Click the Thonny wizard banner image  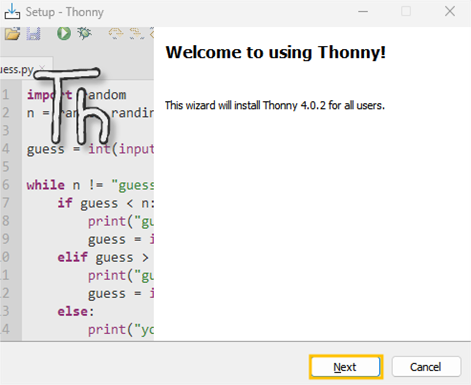click(77, 184)
